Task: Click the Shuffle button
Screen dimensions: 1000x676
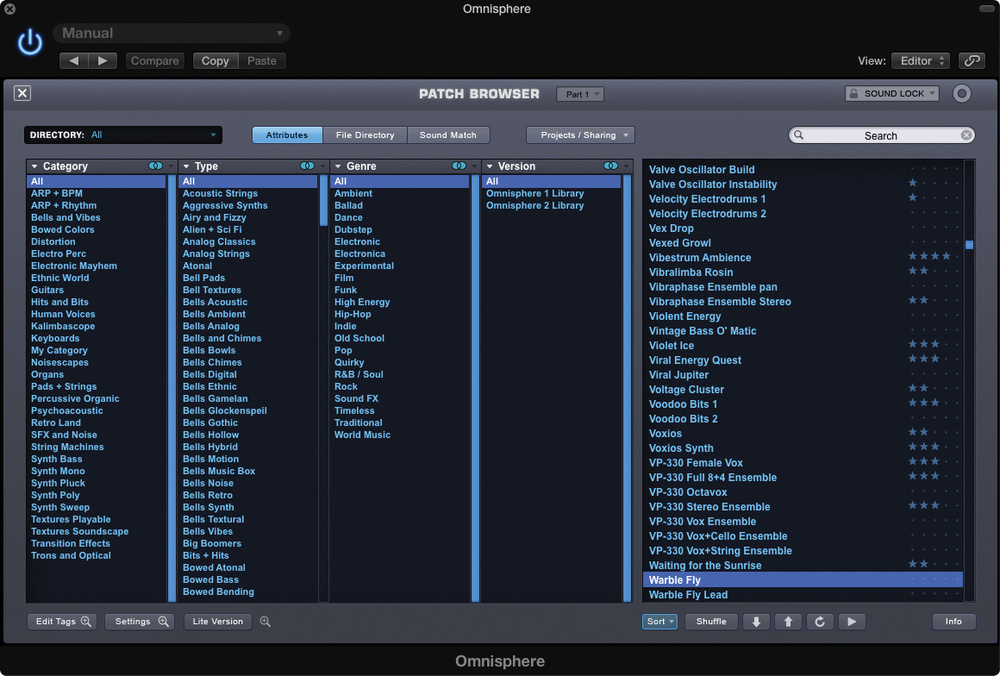Action: (711, 621)
